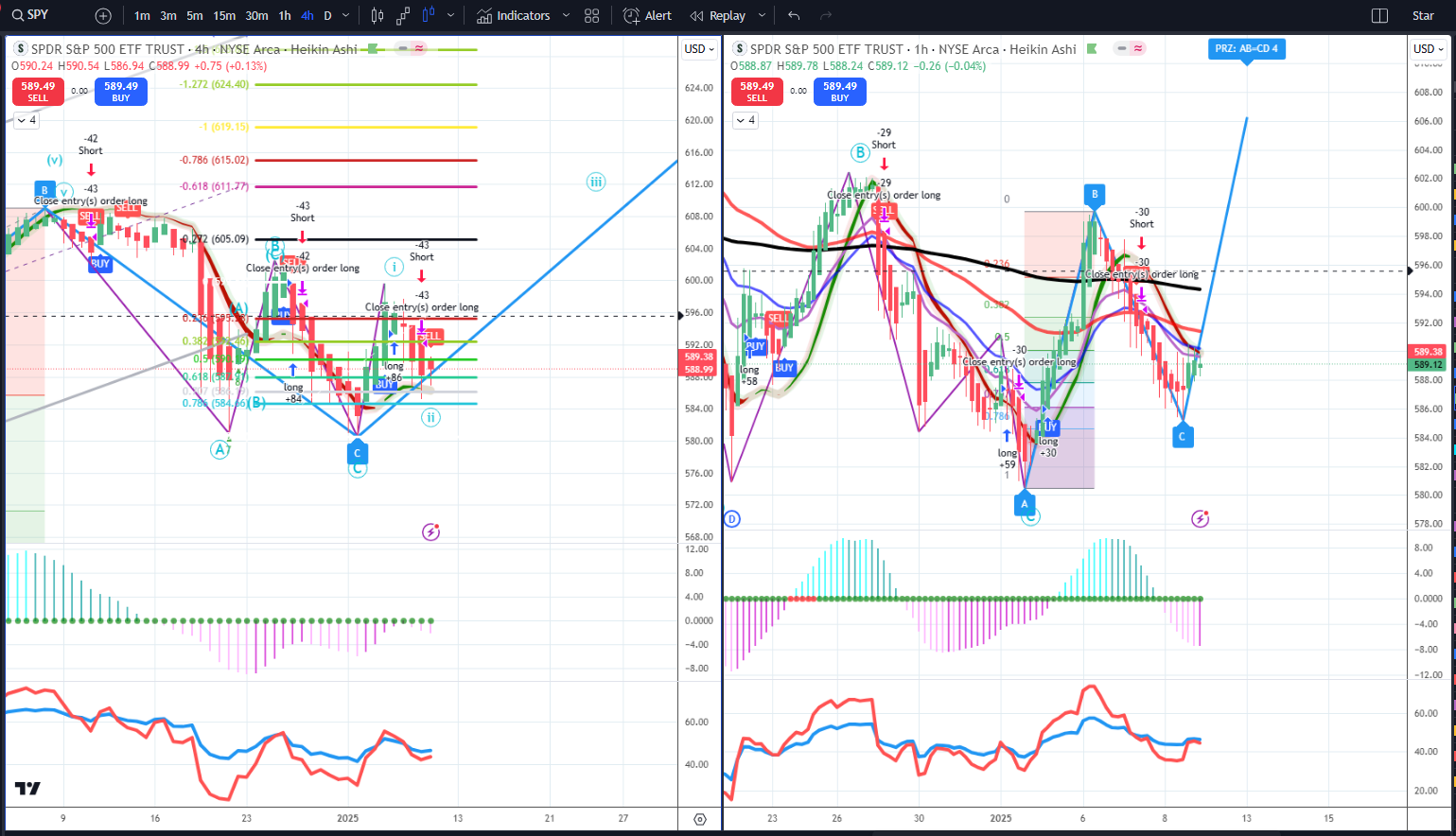This screenshot has width=1456, height=836.
Task: Click the blue C point marker on 4h chart
Action: 358,453
